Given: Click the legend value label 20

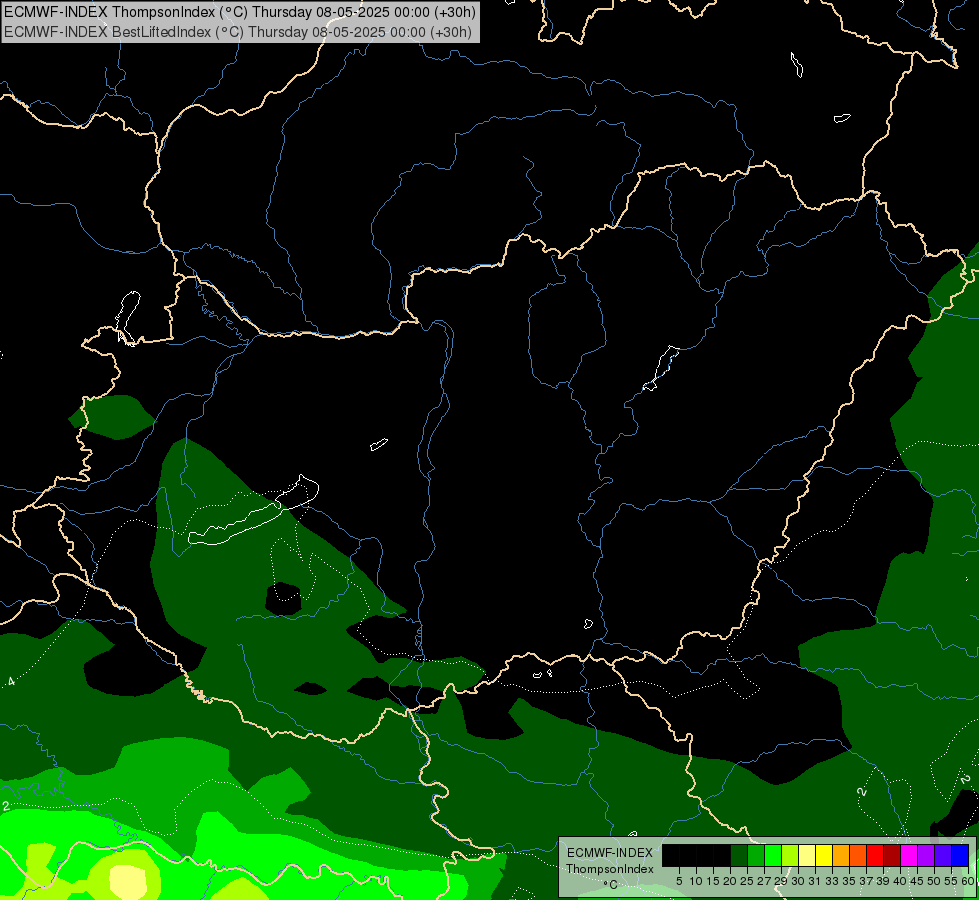Looking at the screenshot, I should (x=731, y=881).
